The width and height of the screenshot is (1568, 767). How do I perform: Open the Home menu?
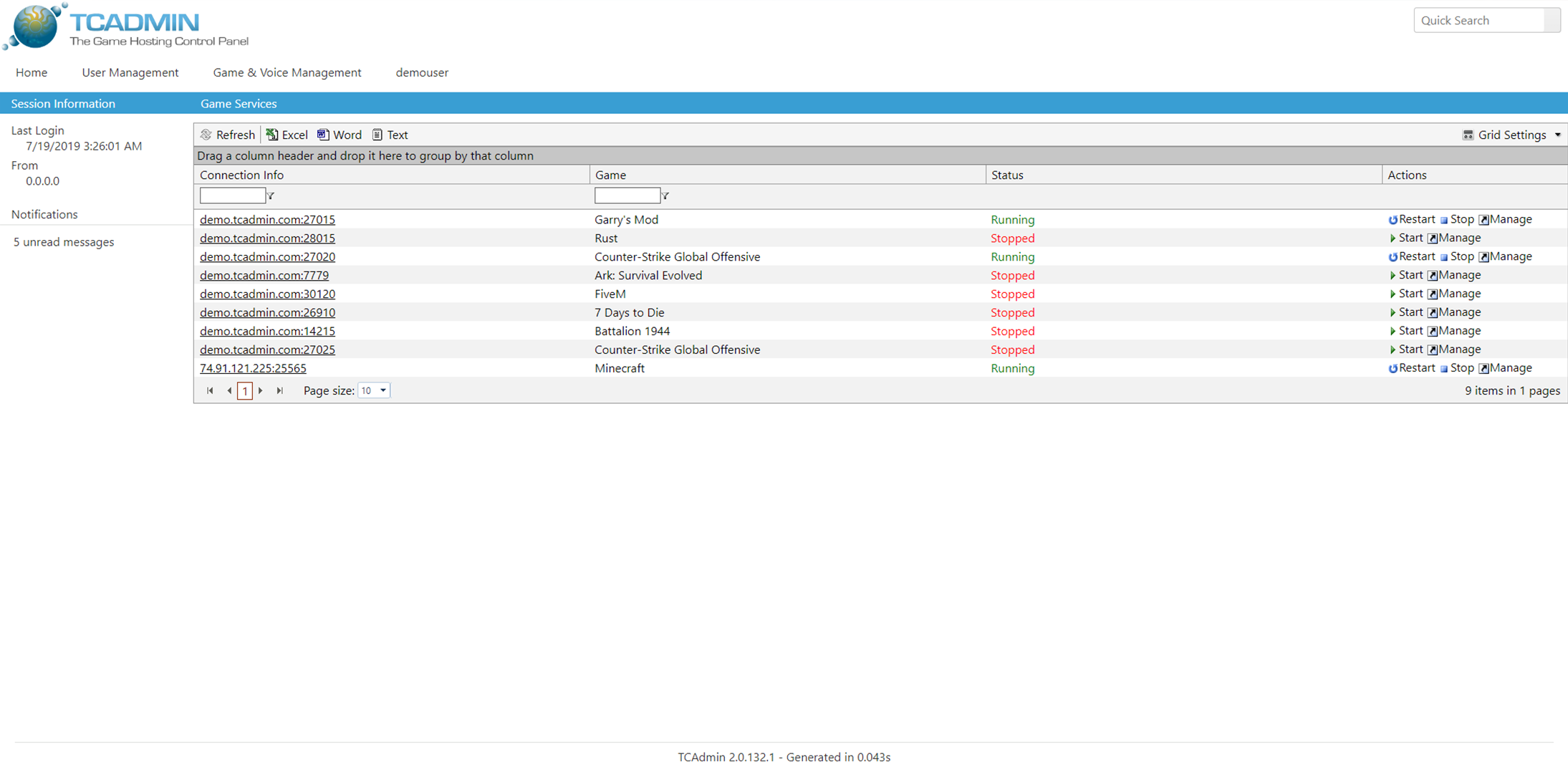click(32, 72)
